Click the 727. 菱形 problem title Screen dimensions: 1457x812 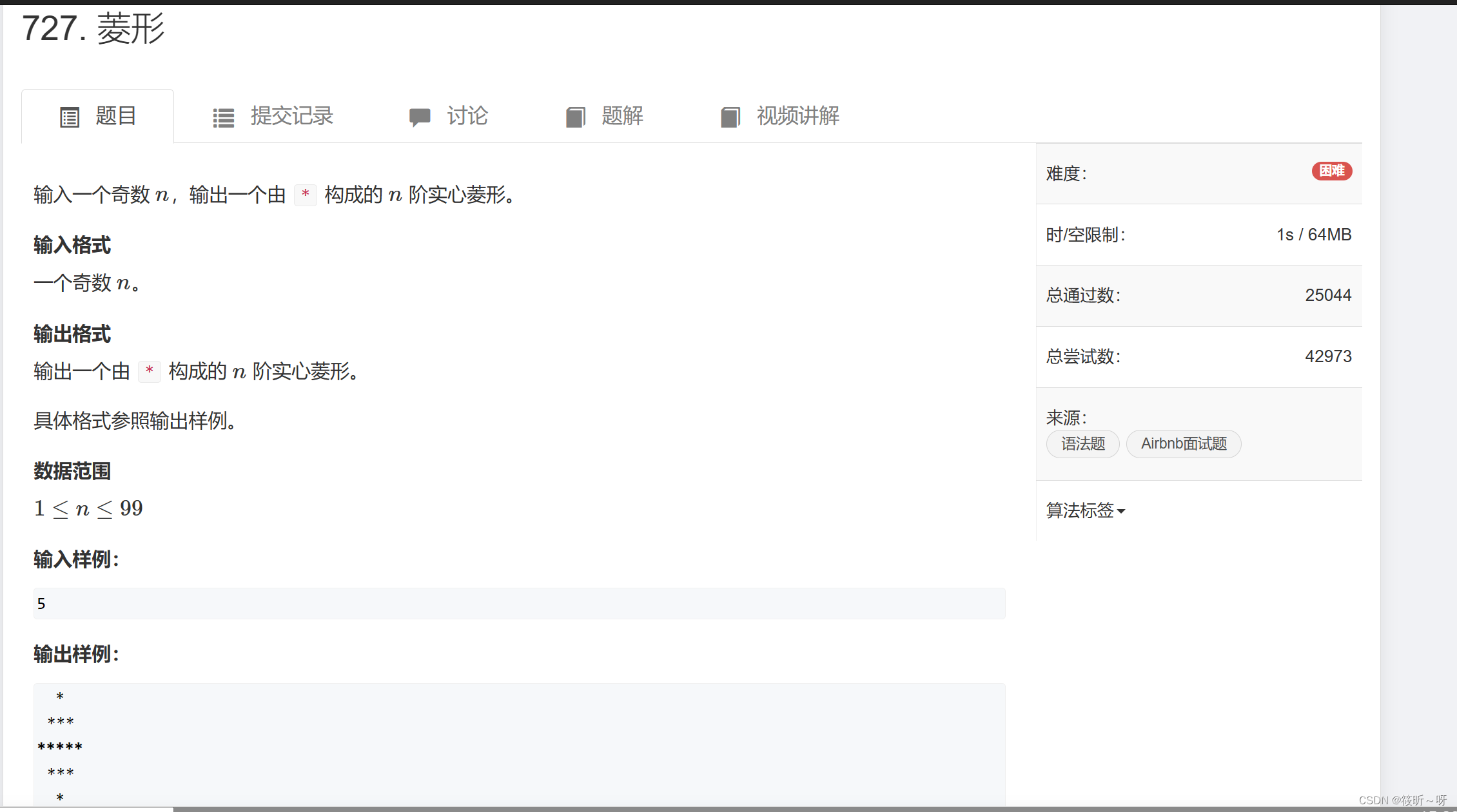(x=93, y=29)
